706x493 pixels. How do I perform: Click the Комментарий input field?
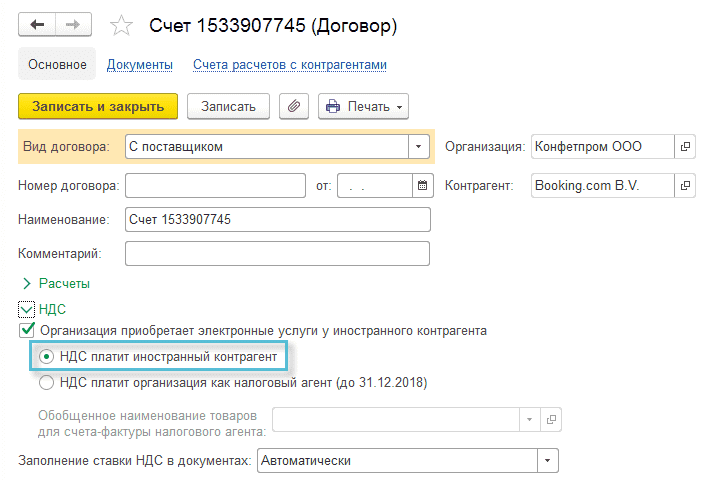pyautogui.click(x=277, y=254)
